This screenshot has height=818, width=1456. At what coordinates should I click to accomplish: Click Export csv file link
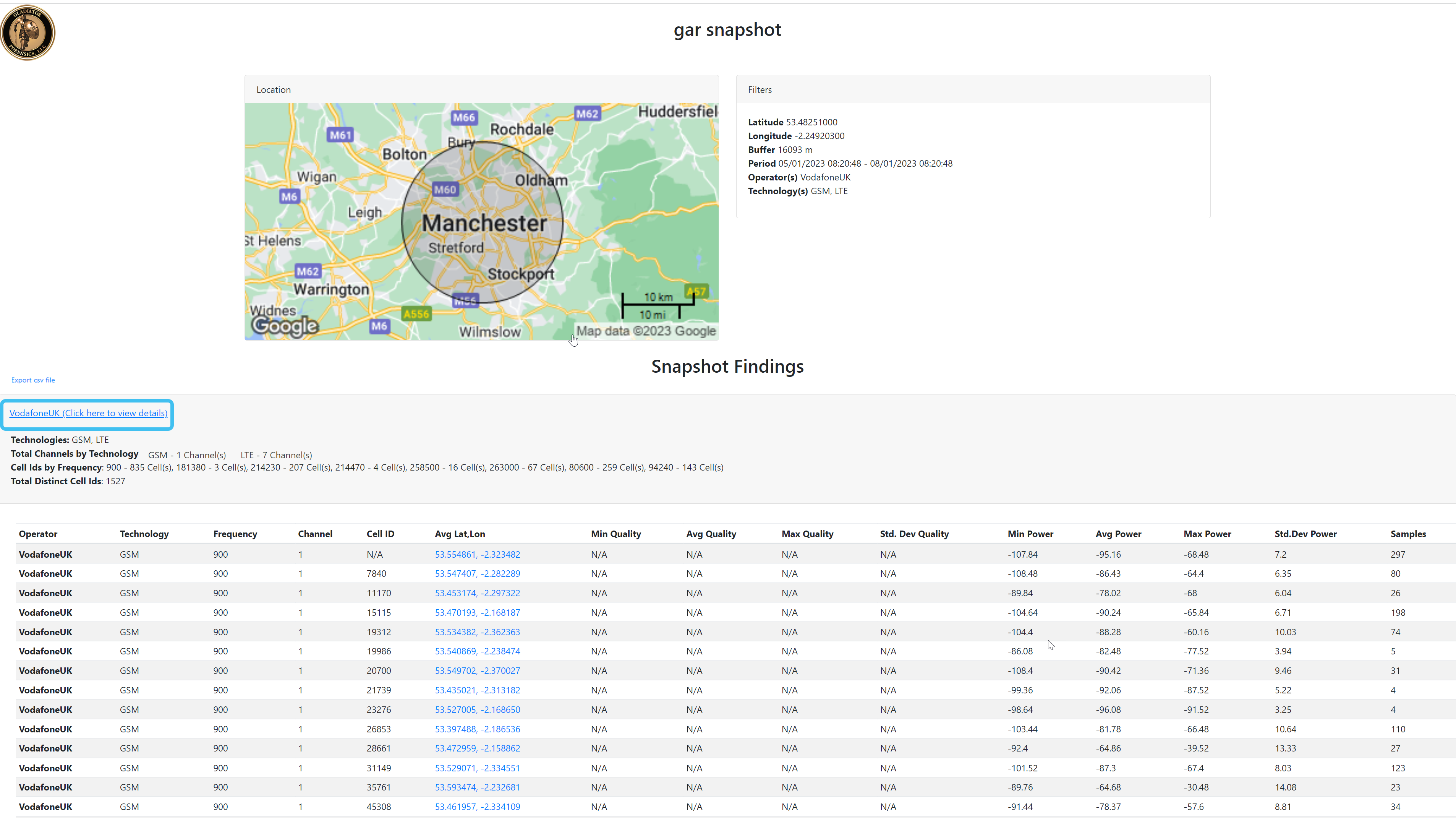(33, 380)
